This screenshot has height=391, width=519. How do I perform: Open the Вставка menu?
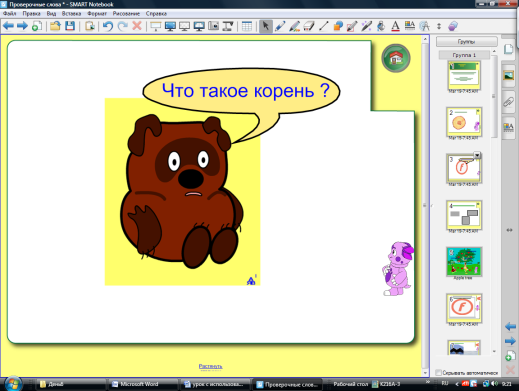click(x=71, y=14)
